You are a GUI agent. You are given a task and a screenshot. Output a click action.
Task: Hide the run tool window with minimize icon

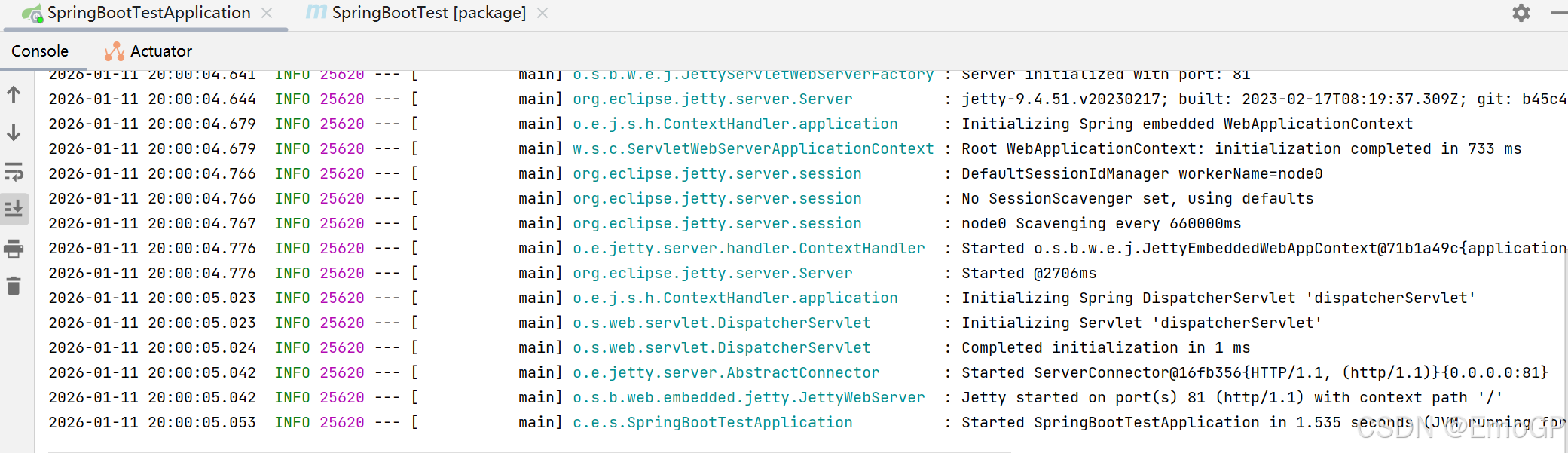pyautogui.click(x=1559, y=13)
